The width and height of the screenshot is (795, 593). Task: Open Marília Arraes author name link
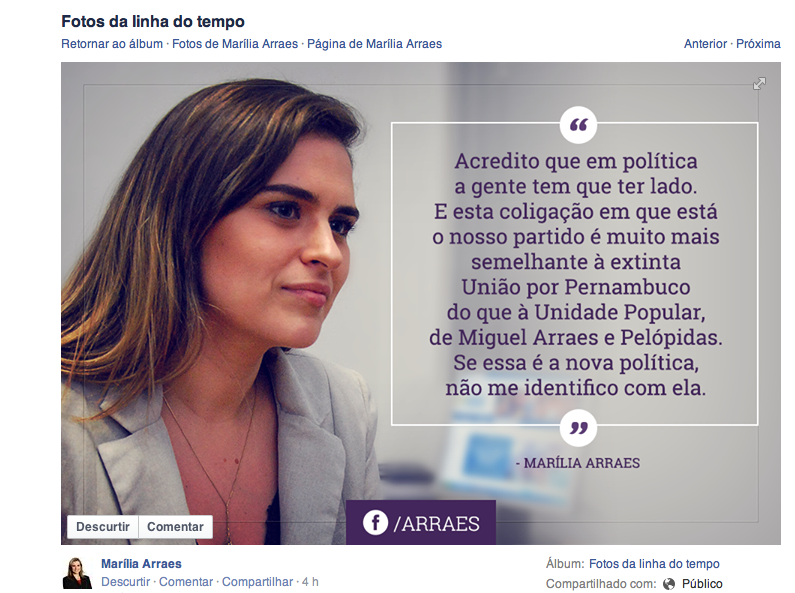tap(141, 564)
